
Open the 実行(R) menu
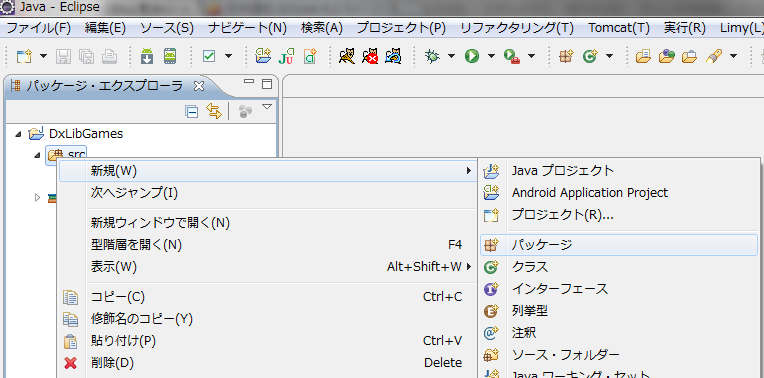[685, 27]
